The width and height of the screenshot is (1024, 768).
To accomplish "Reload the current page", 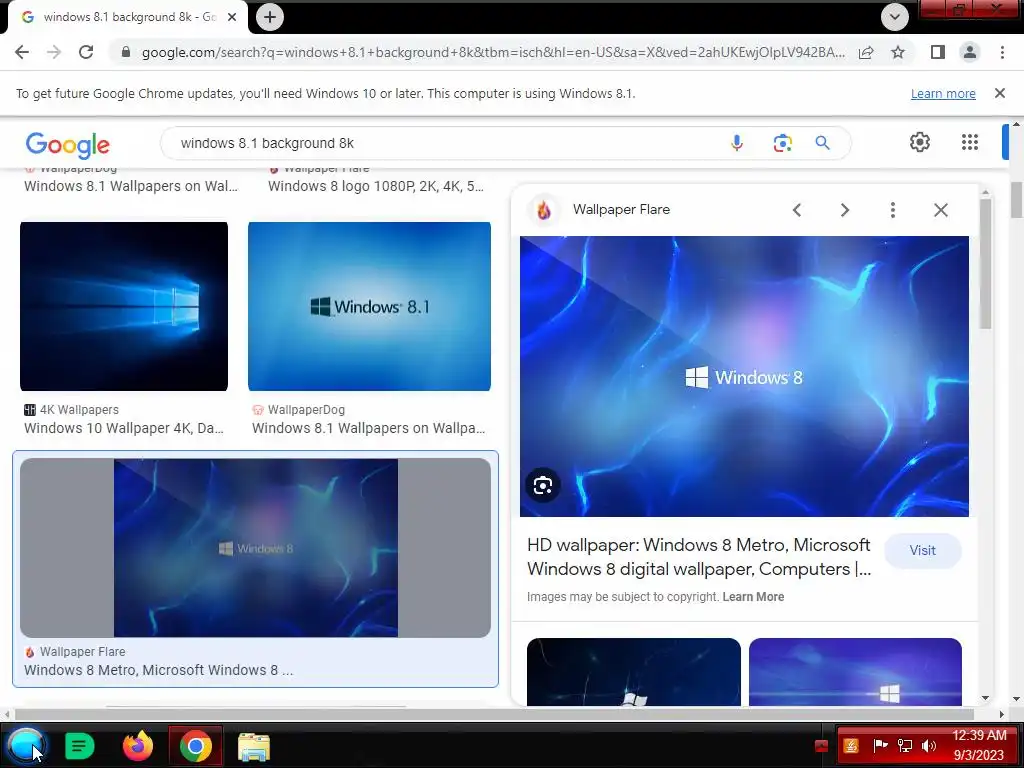I will click(86, 52).
